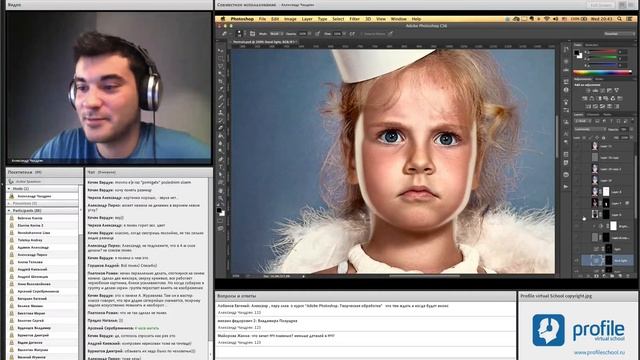This screenshot has height=360, width=640.
Task: Open the Image menu
Action: (x=290, y=19)
